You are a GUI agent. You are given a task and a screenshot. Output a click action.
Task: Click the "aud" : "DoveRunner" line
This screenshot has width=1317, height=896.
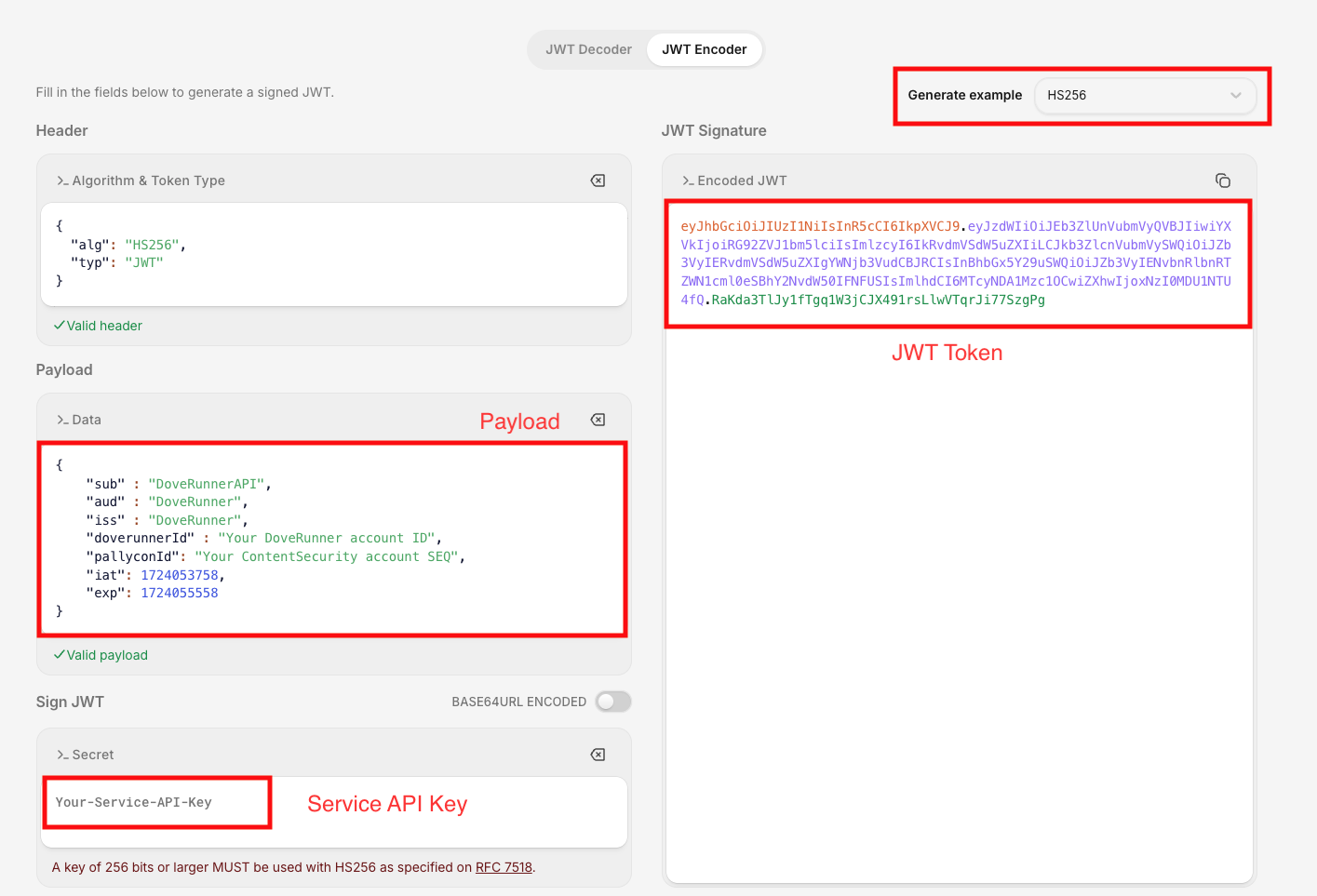tap(168, 501)
